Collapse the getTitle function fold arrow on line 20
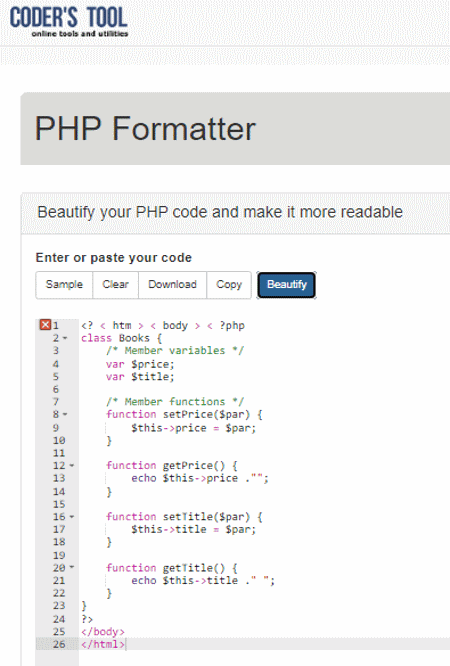Image resolution: width=450 pixels, height=666 pixels. (71, 567)
